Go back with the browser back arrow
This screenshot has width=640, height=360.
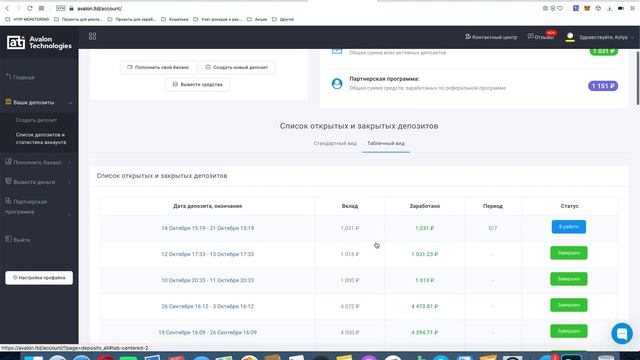(7, 8)
